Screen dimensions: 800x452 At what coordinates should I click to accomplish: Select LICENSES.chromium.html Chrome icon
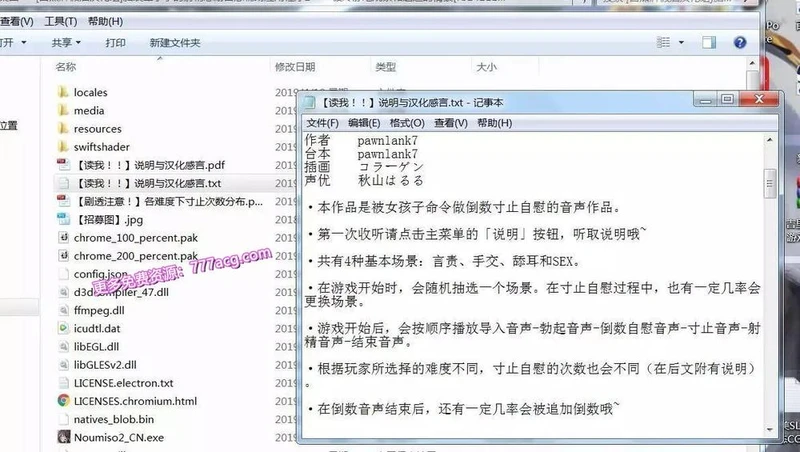coord(63,401)
